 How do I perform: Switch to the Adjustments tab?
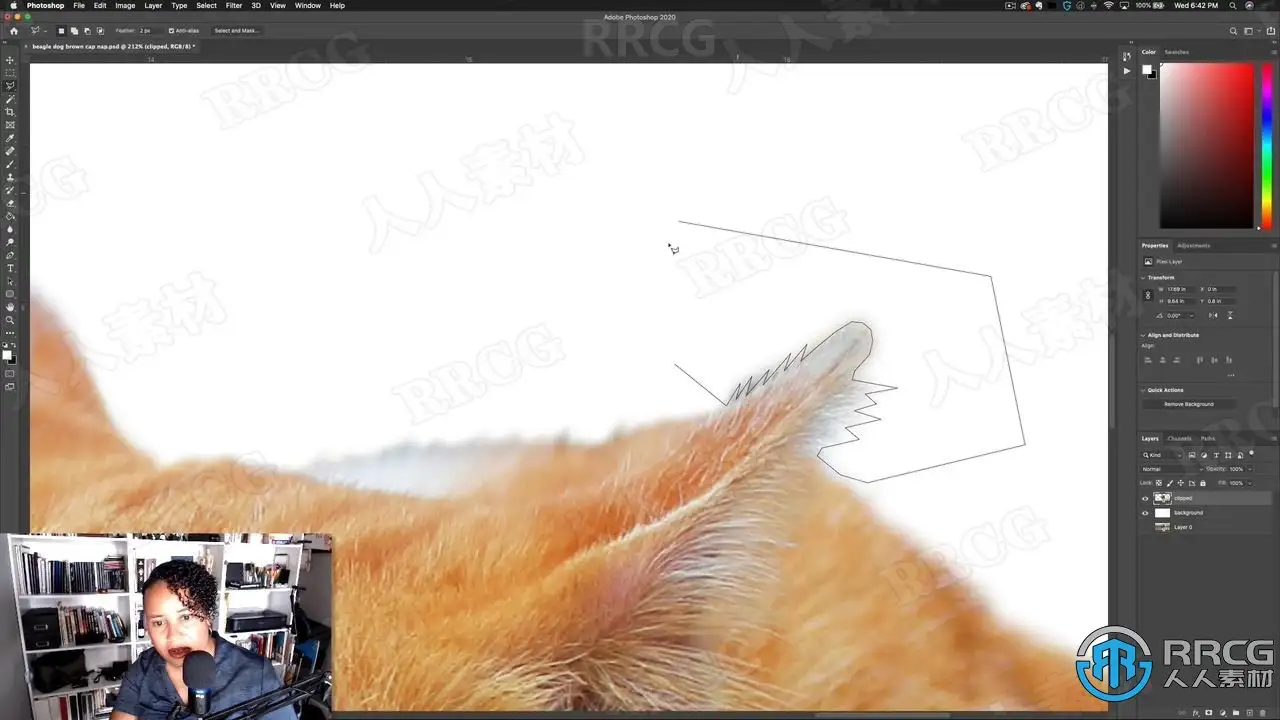(x=1193, y=245)
